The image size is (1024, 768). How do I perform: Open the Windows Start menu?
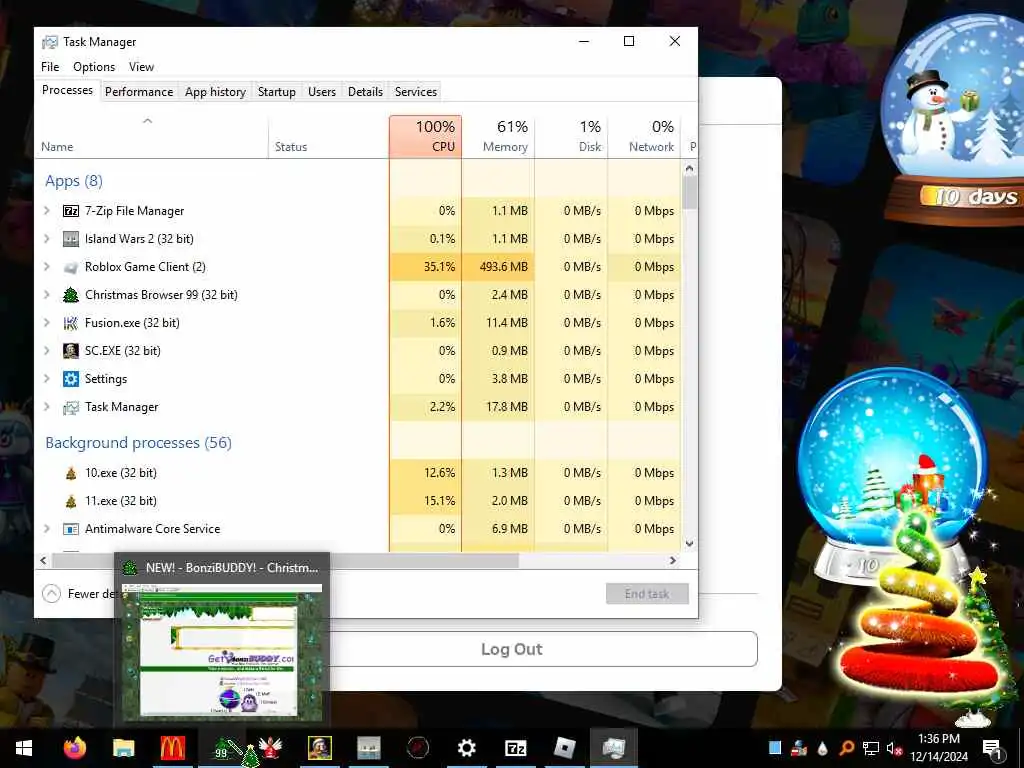pos(24,748)
